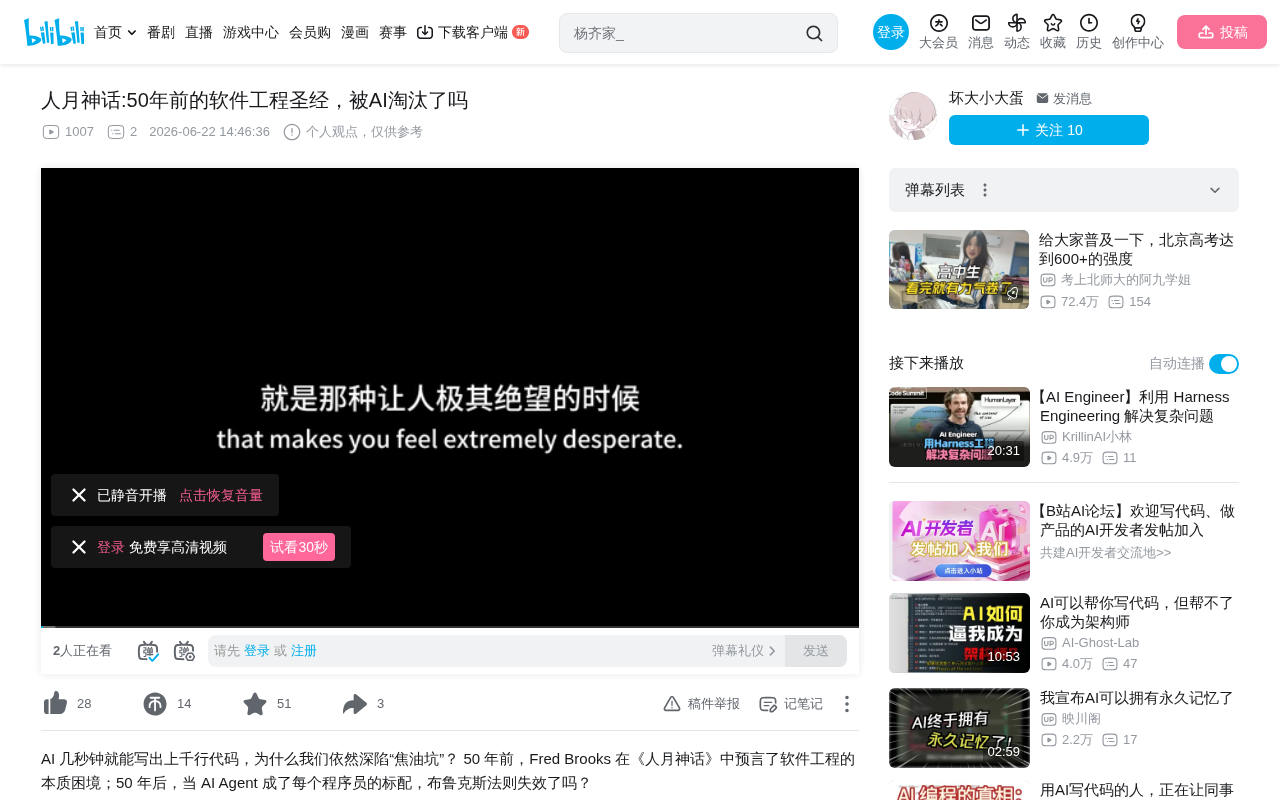Click 注册 link in danmaku input

tap(304, 651)
